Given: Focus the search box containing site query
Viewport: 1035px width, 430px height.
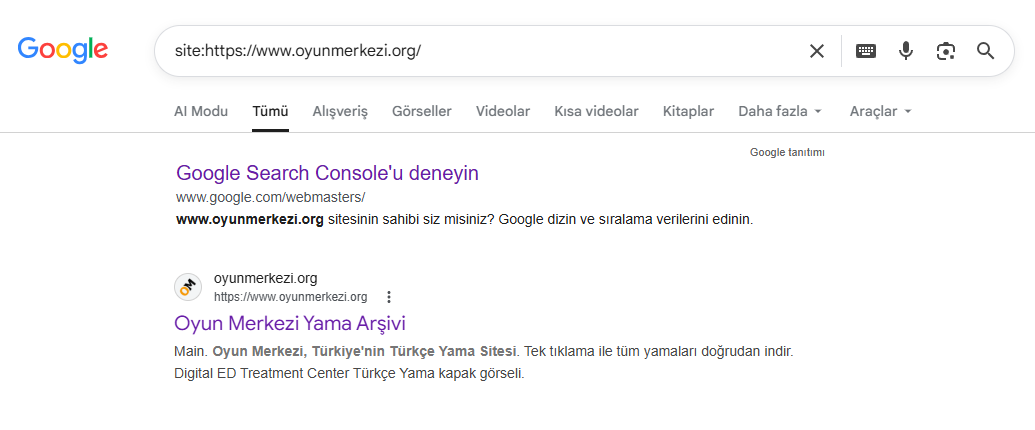Looking at the screenshot, I should click(x=482, y=51).
